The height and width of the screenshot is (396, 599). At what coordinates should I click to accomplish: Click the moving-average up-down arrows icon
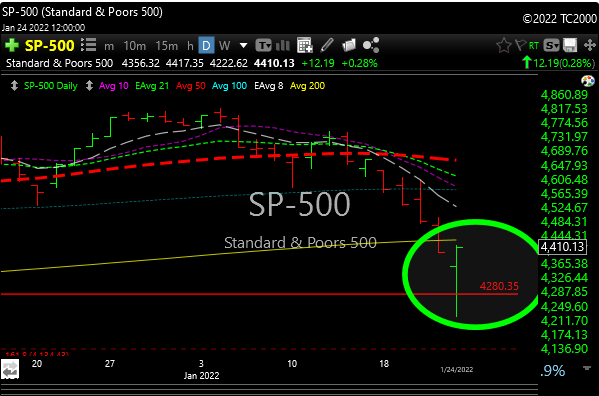[89, 86]
